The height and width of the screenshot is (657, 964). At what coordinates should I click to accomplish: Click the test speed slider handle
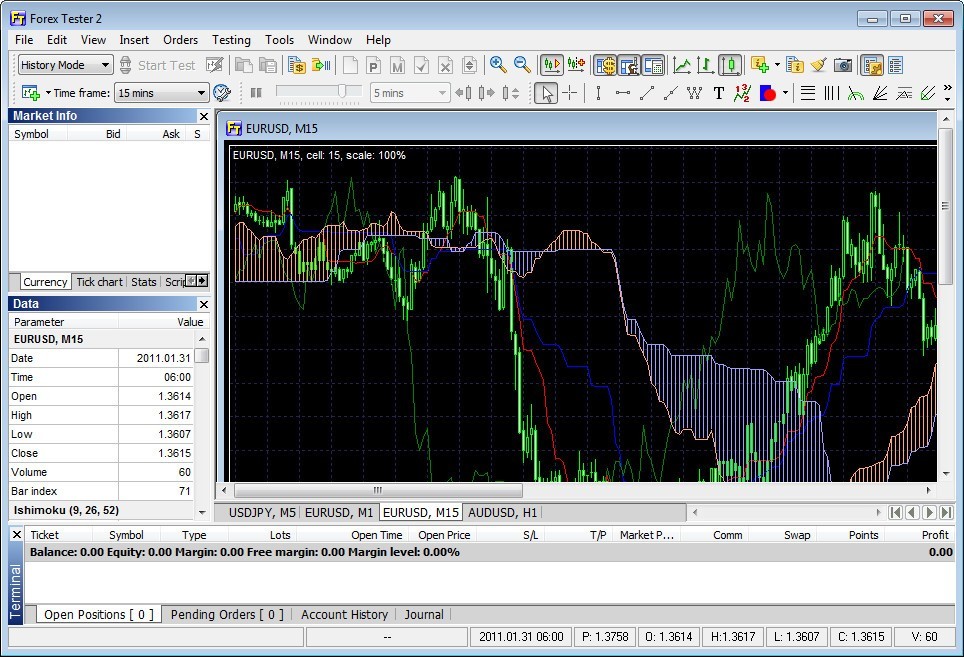(x=343, y=92)
